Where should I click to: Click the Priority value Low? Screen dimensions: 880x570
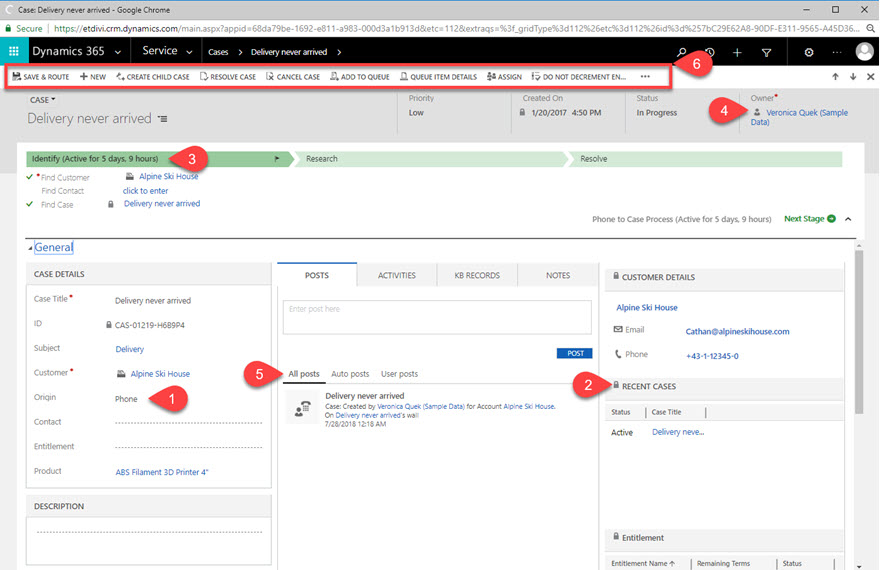tap(416, 113)
